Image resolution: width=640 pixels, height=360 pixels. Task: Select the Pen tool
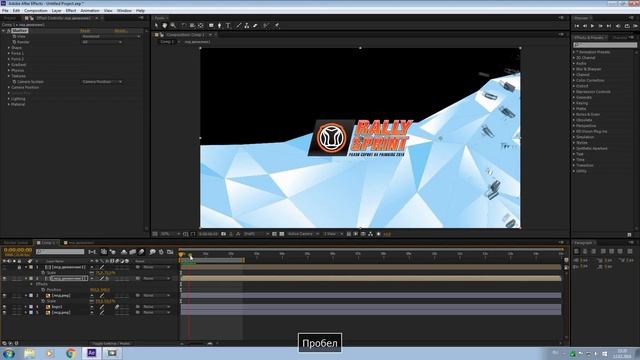(x=220, y=25)
